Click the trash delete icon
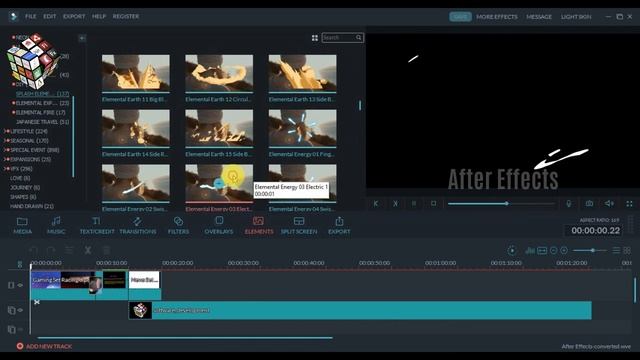 tap(106, 250)
